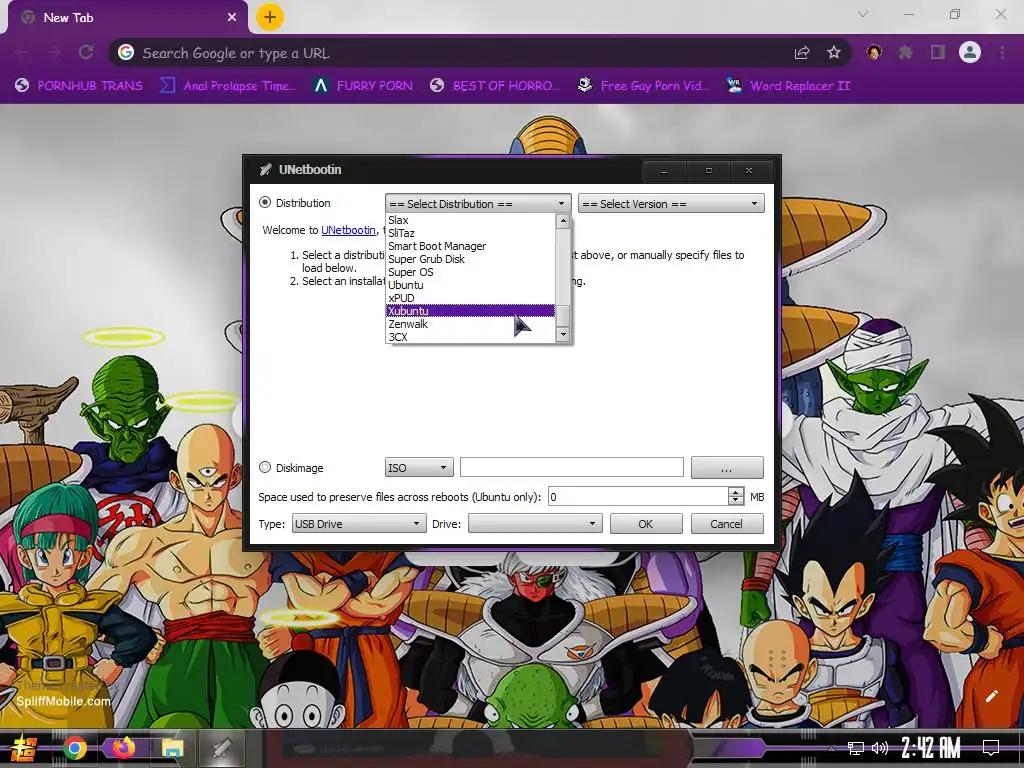Close the UNetbootin dialog
Screen dimensions: 1024x768
749,170
